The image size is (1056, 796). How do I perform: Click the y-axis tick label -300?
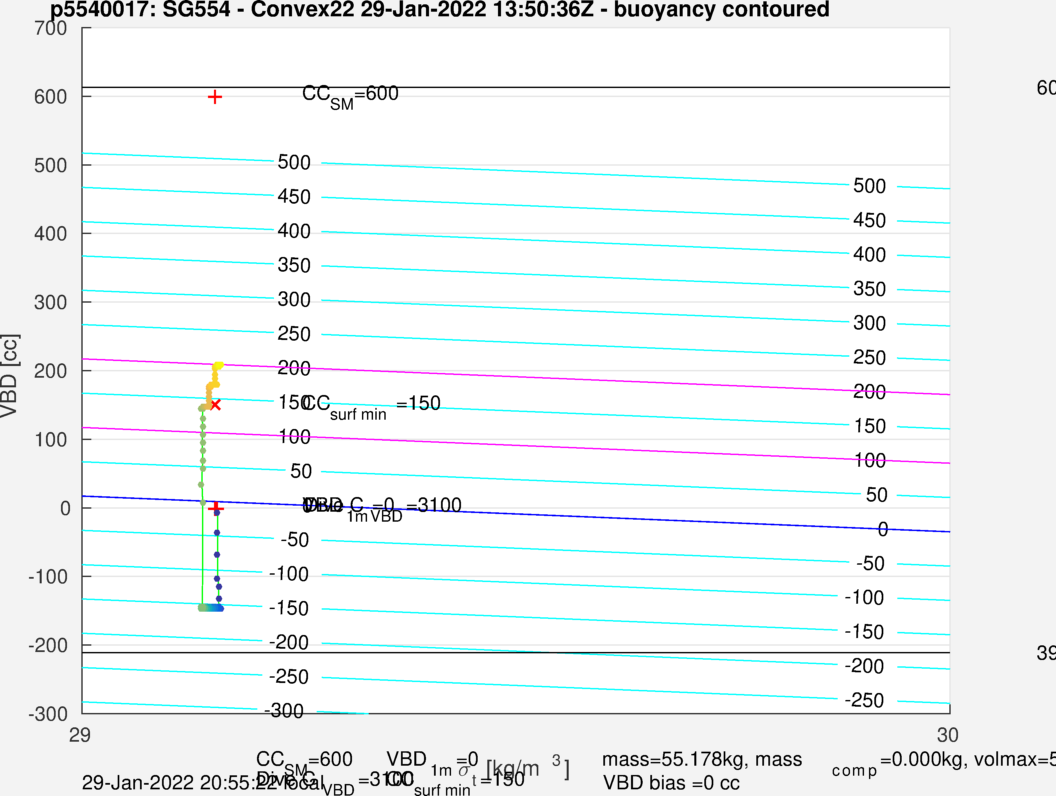pos(48,714)
